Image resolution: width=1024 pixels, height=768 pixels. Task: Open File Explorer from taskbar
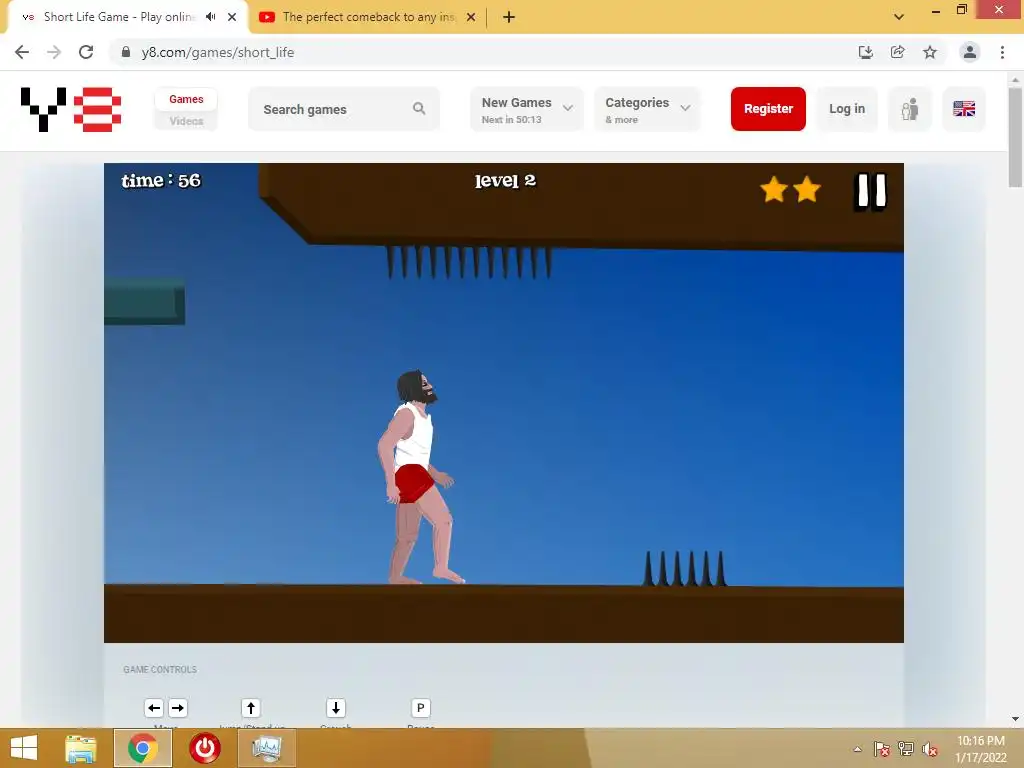click(81, 748)
